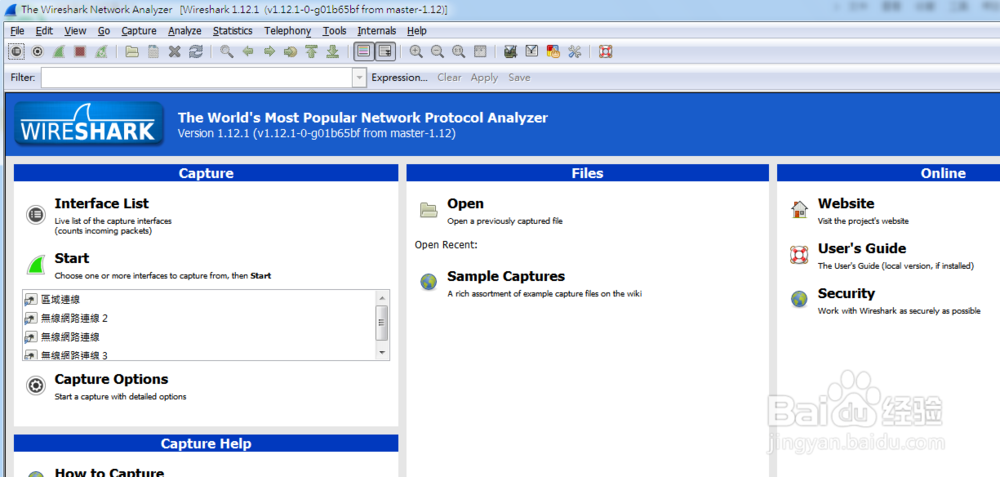Visit the project Website link
The width and height of the screenshot is (1000, 477).
tap(846, 203)
